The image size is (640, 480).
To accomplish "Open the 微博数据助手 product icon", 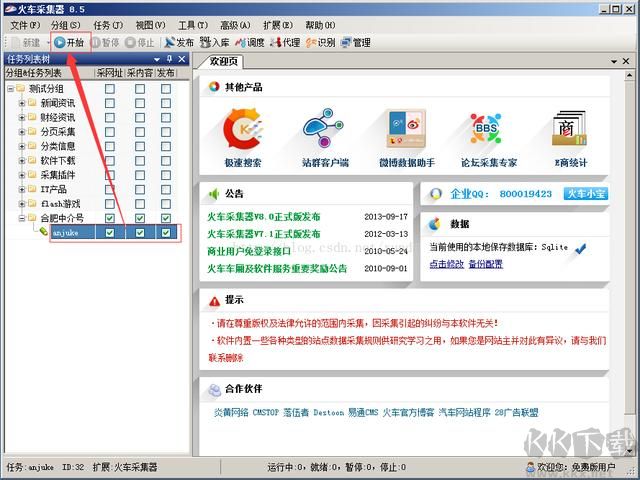I will click(x=407, y=128).
